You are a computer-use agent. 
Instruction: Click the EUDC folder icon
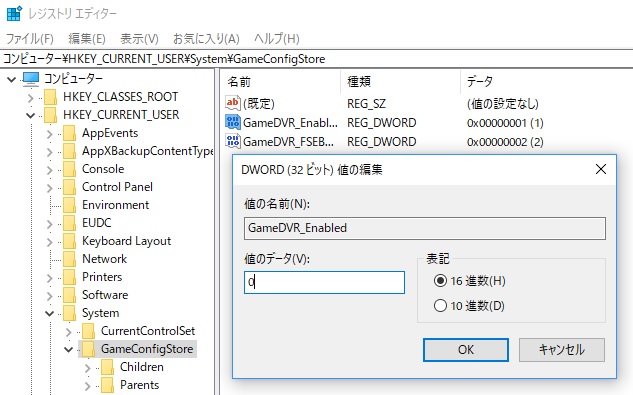[69, 223]
